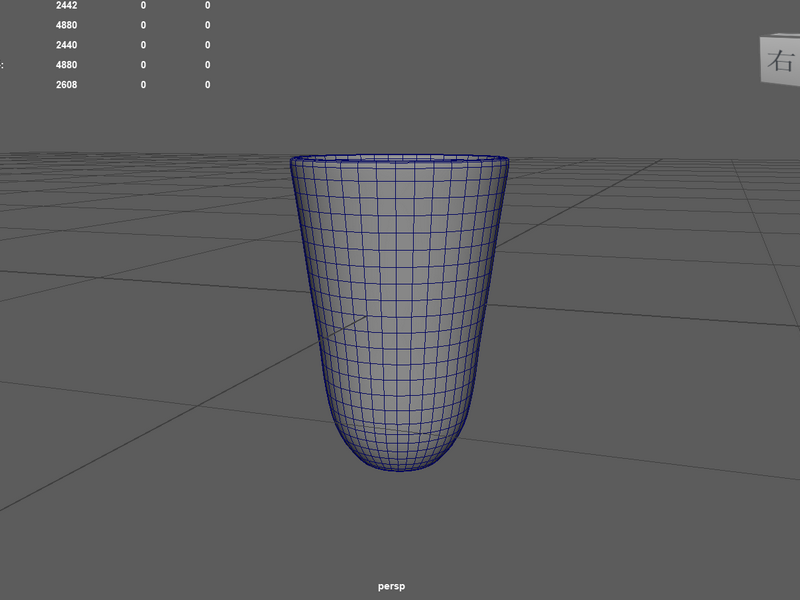800x600 pixels.
Task: Click the 2440 value in the poly count HUD
Action: [x=66, y=45]
